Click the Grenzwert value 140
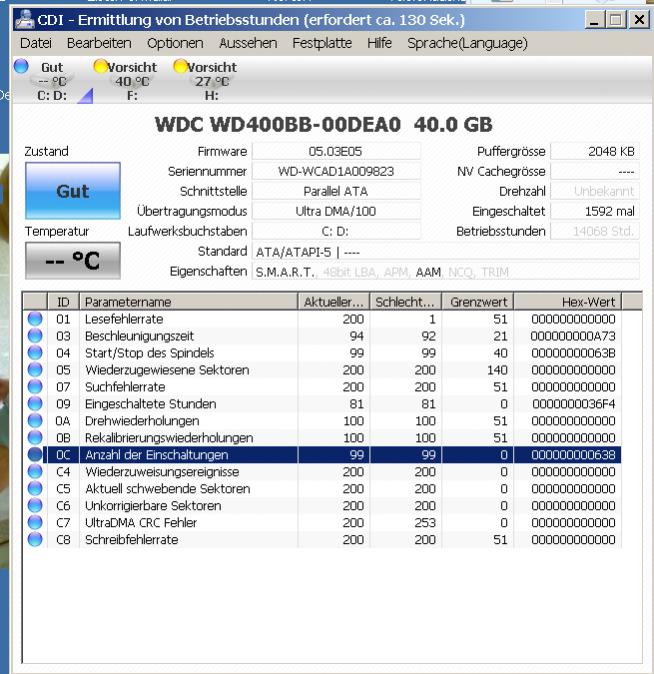Image resolution: width=654 pixels, height=674 pixels. [497, 370]
